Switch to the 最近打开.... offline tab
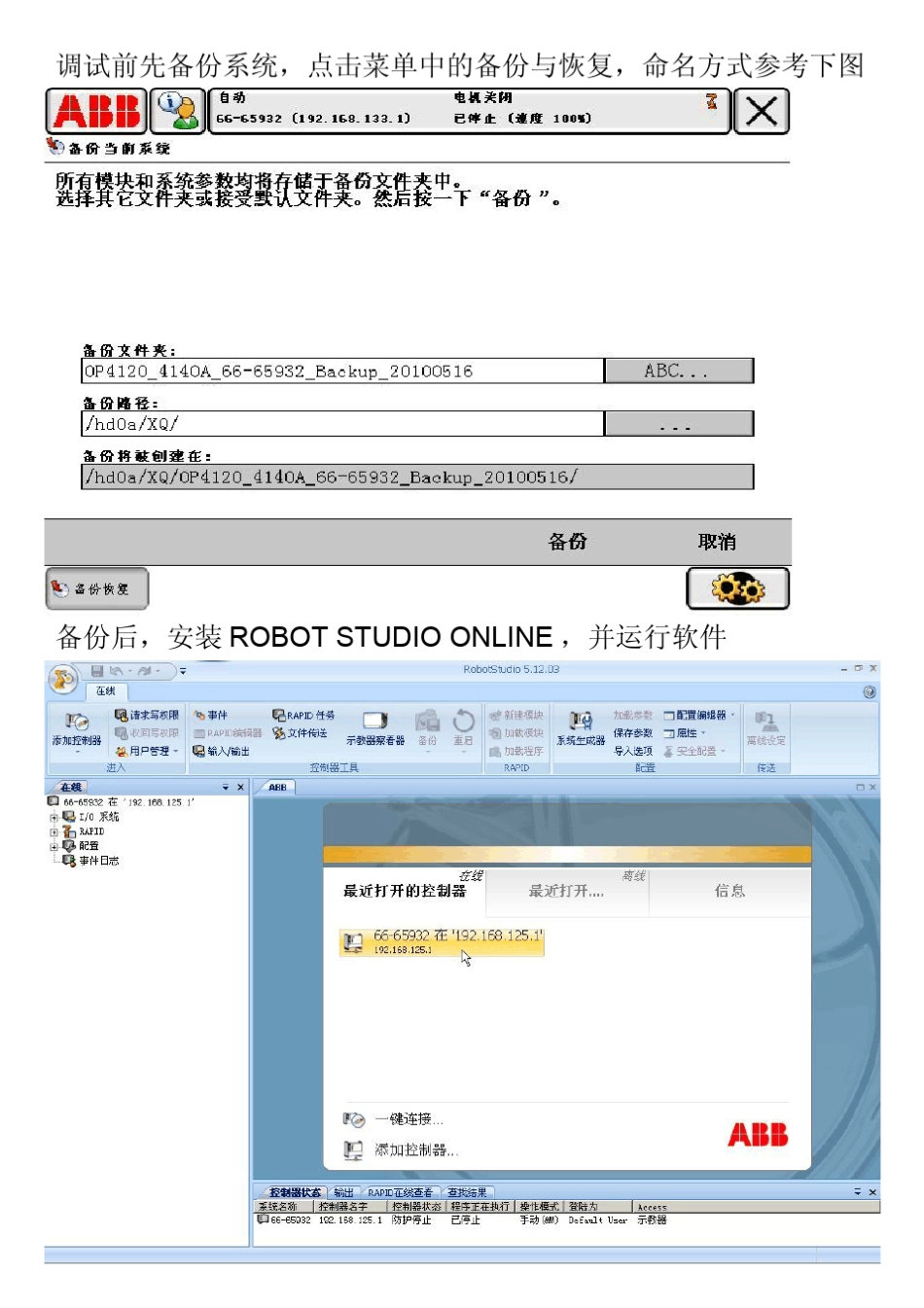The height and width of the screenshot is (1308, 924). tap(566, 891)
